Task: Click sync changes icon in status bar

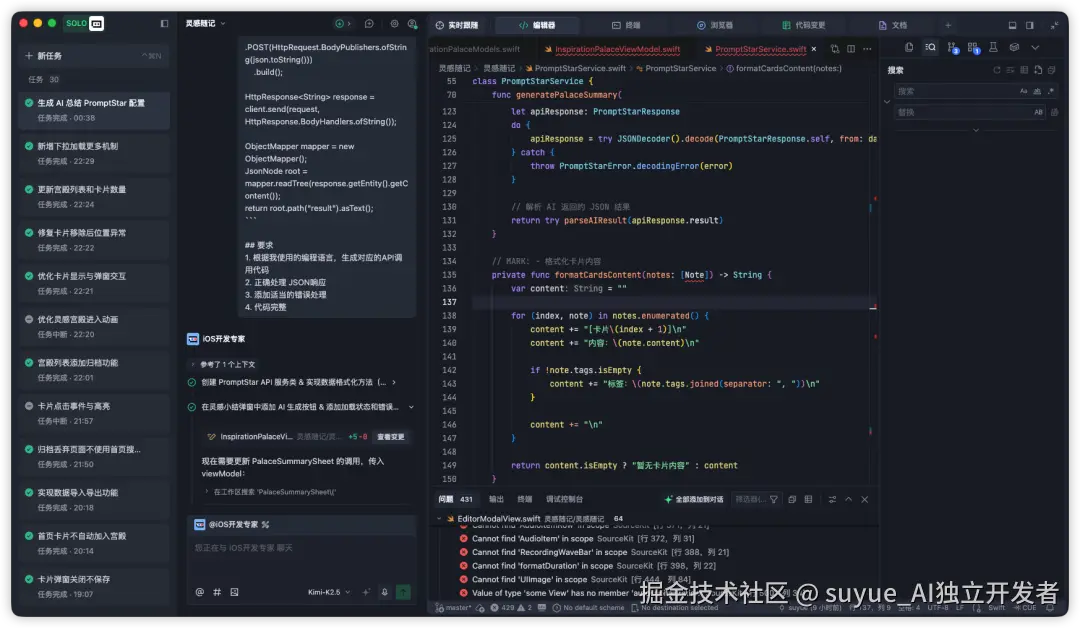Action: pyautogui.click(x=480, y=608)
